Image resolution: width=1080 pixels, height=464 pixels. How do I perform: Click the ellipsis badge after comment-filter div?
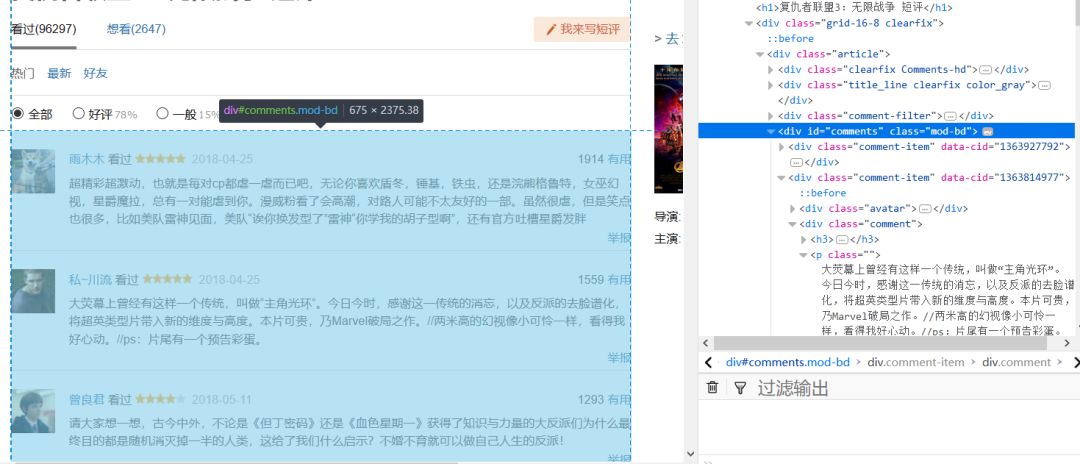point(950,116)
